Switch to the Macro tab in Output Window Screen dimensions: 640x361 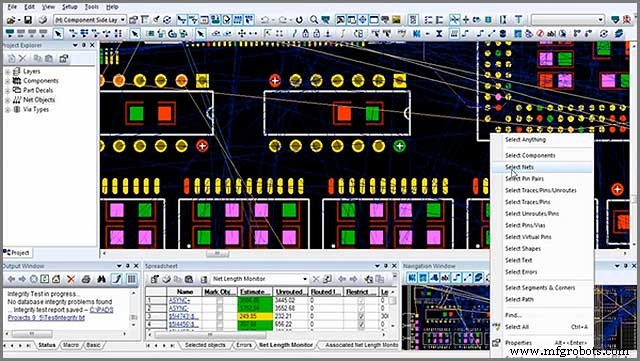[71, 345]
